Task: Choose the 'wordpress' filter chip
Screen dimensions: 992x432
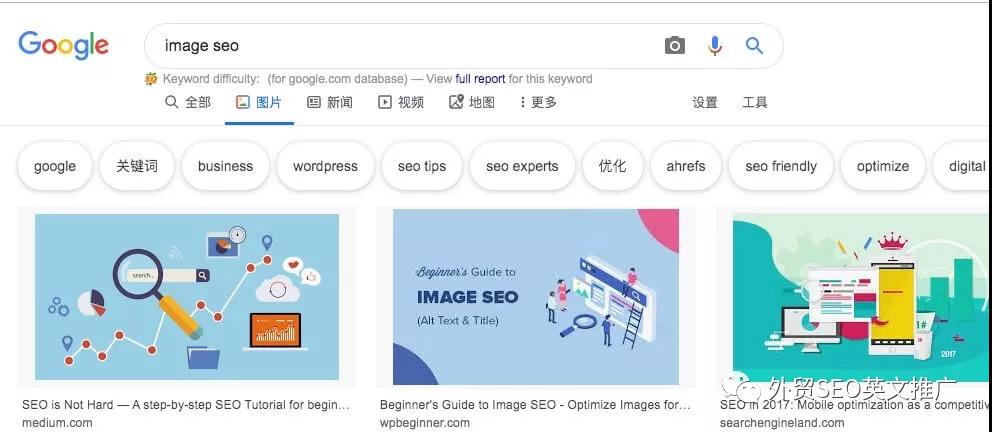Action: pyautogui.click(x=325, y=166)
